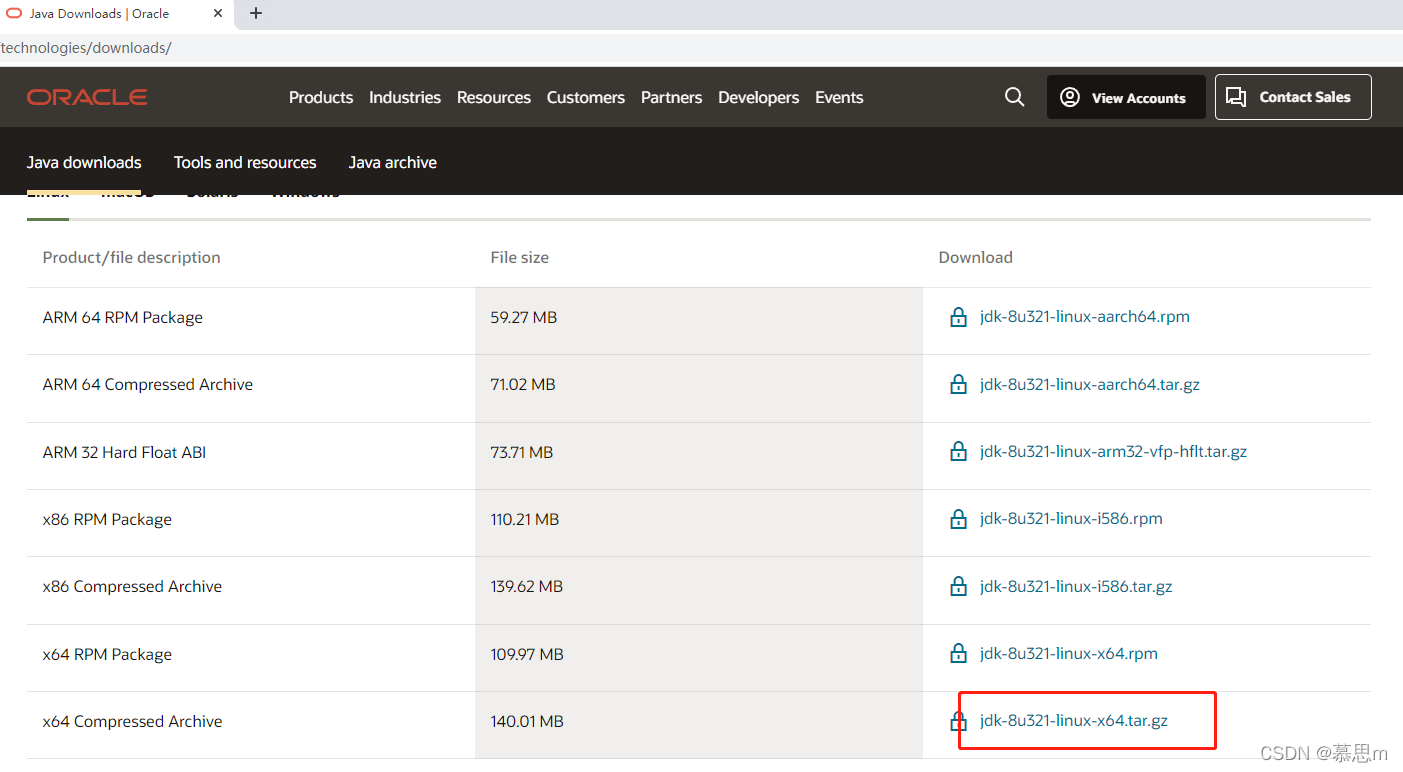Image resolution: width=1403 pixels, height=772 pixels.
Task: Download jdk-8u321-linux-aarch64.rpm
Action: [x=1085, y=317]
